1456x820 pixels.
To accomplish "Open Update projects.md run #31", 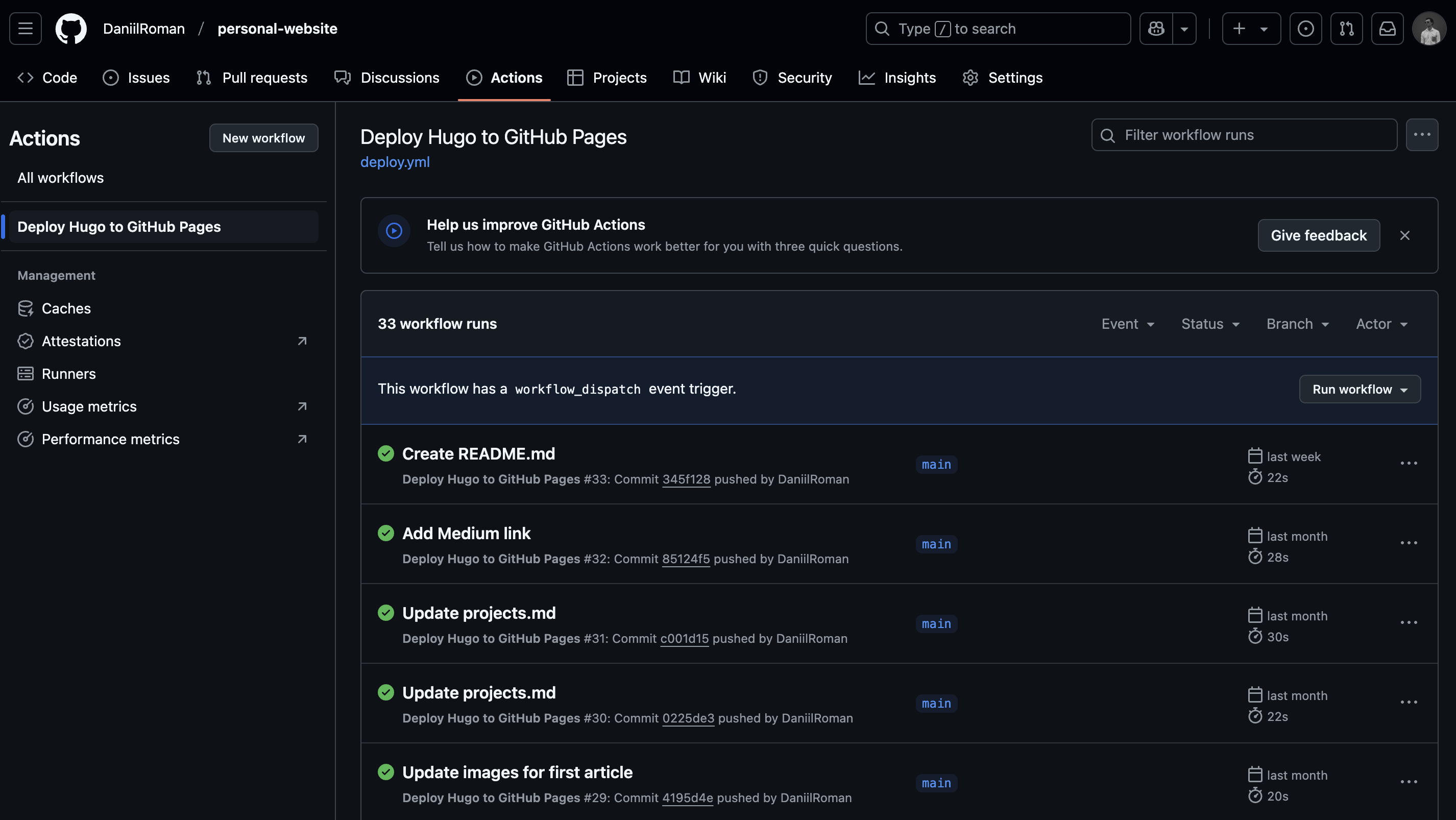I will coord(479,613).
